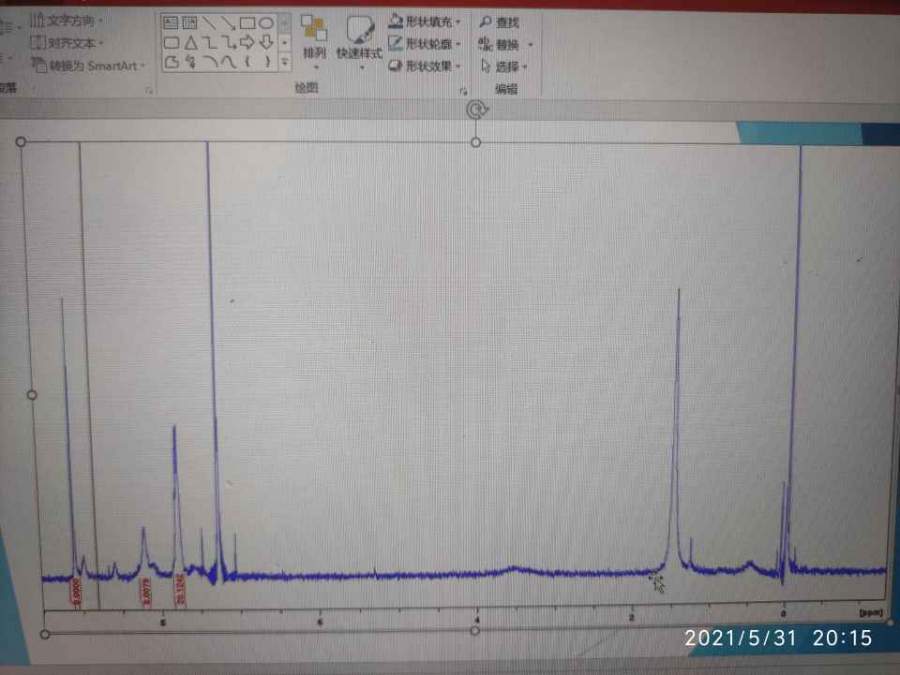Open the paragraph group dialog launcher

click(x=149, y=90)
